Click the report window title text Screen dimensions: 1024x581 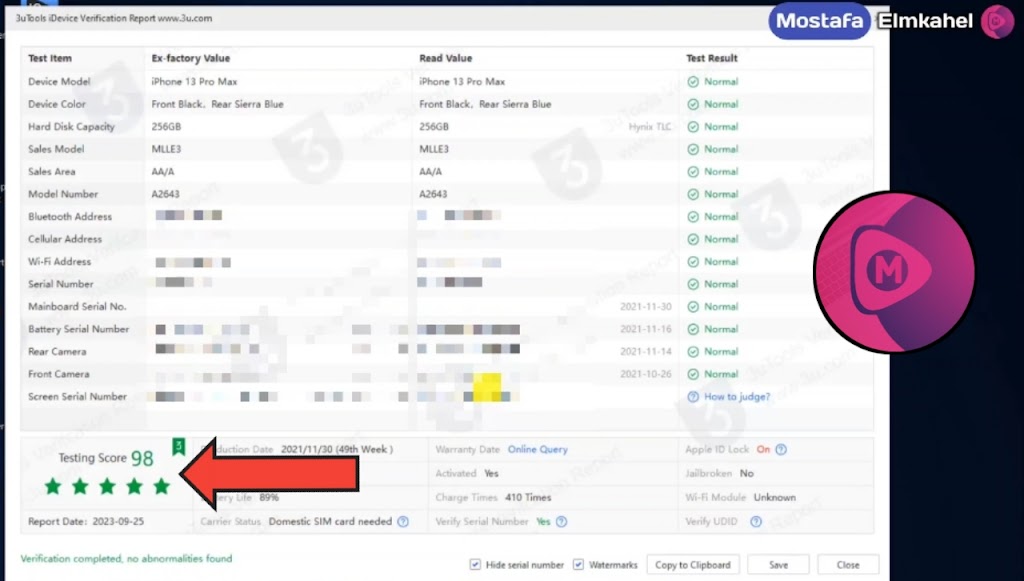[114, 18]
